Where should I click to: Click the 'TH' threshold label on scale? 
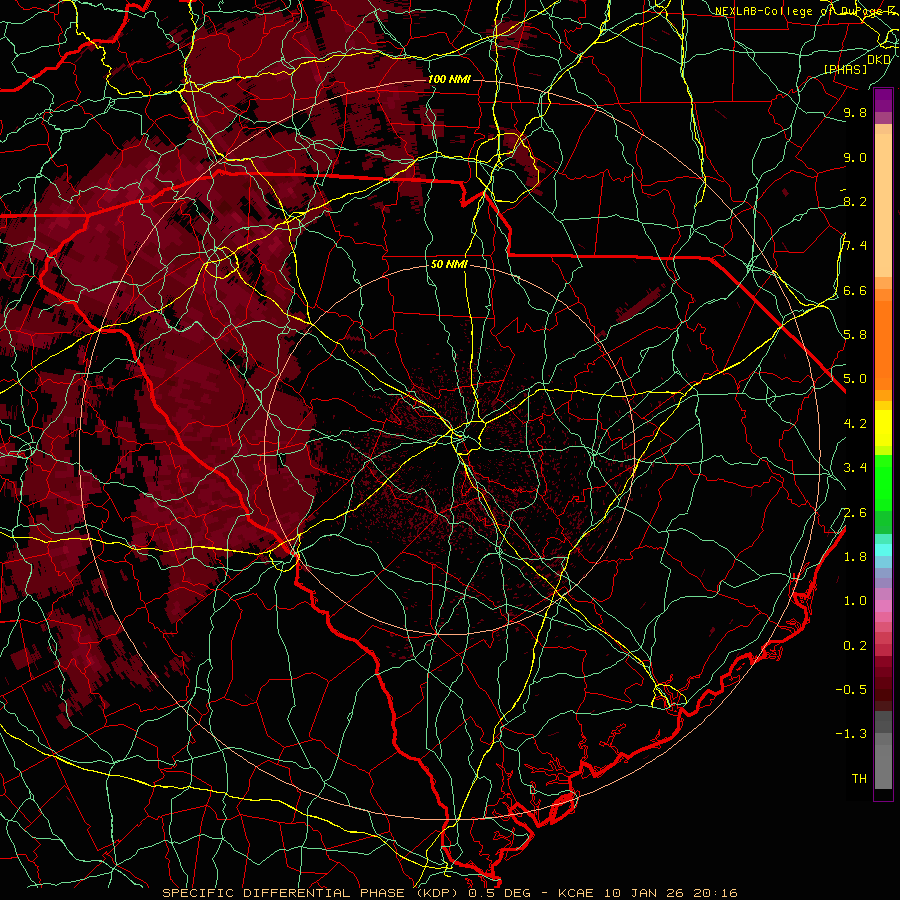[859, 779]
